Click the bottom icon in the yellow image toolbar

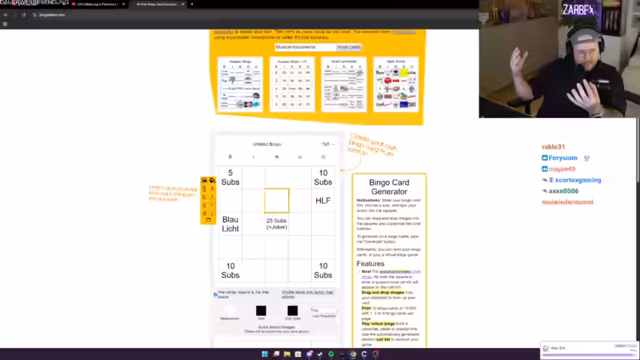(x=208, y=220)
